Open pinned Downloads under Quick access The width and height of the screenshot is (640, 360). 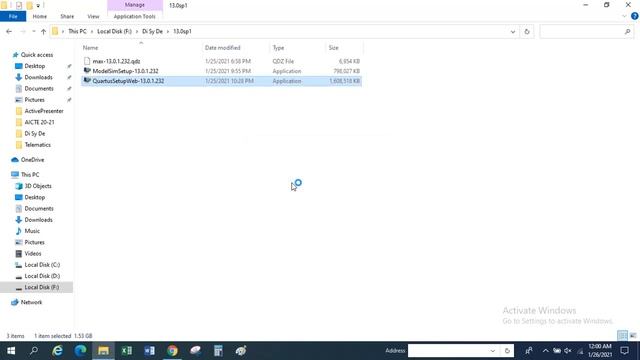pyautogui.click(x=38, y=77)
